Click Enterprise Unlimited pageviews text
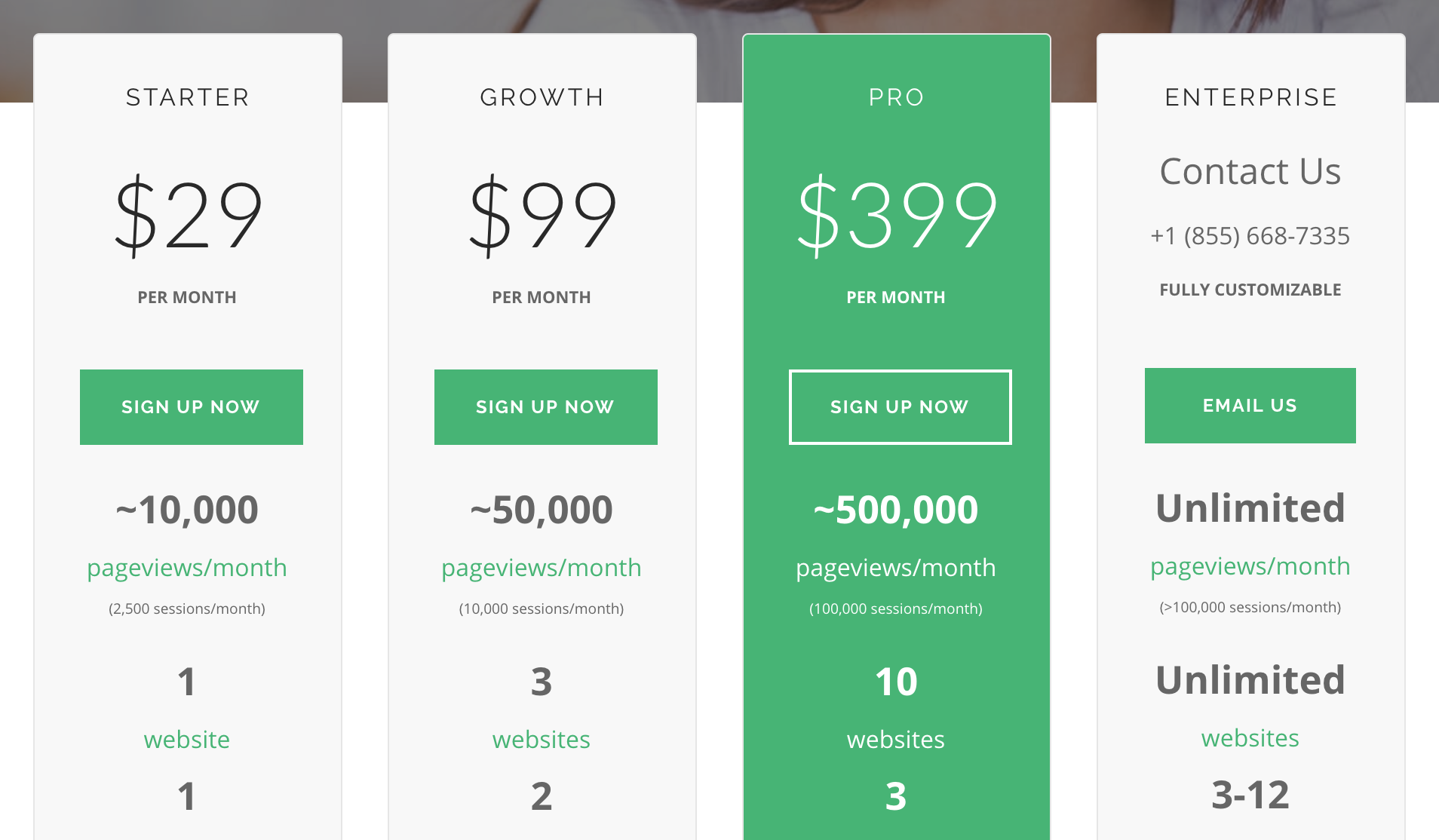1439x840 pixels. [1250, 508]
